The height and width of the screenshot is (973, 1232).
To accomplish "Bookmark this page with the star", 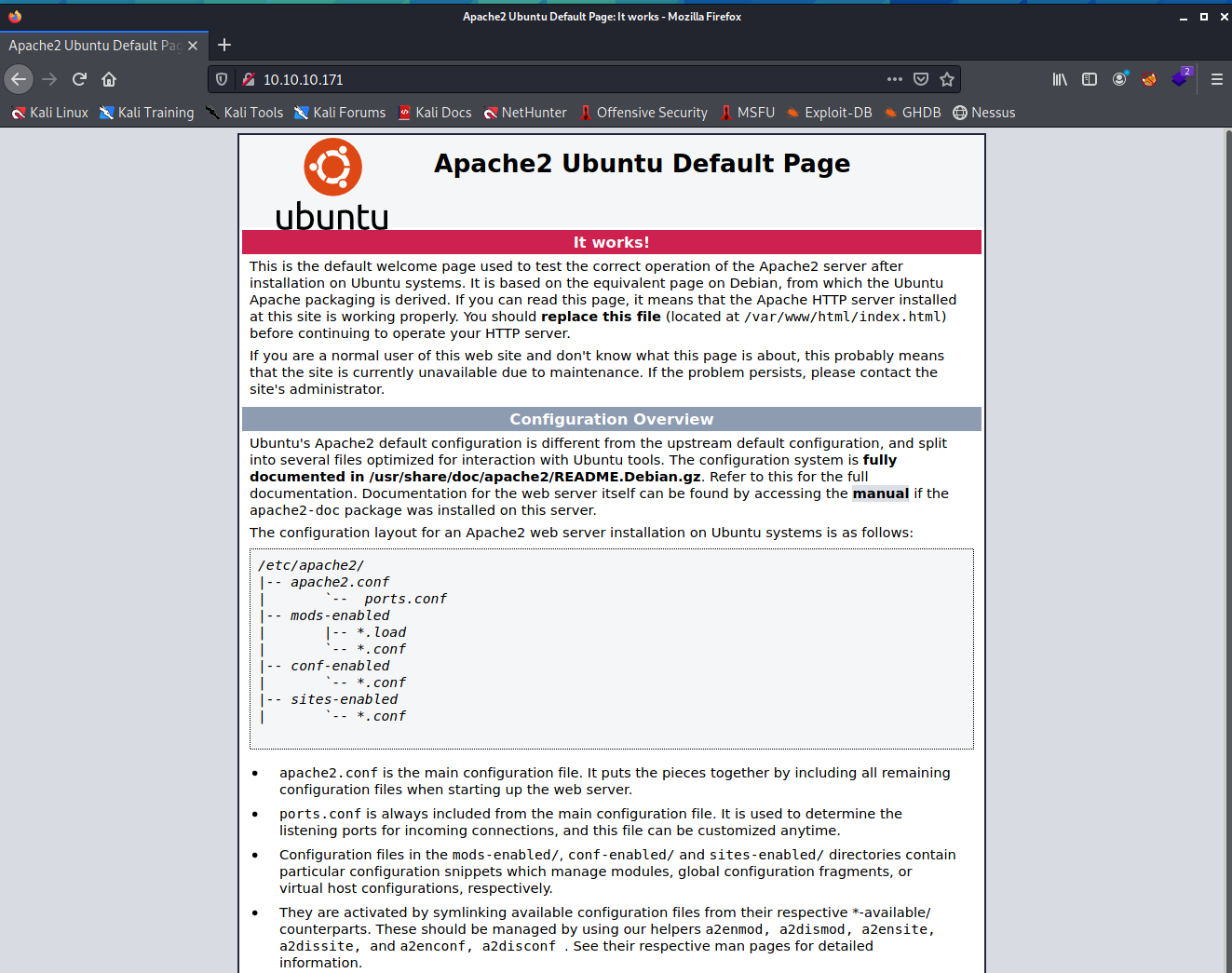I will click(947, 79).
